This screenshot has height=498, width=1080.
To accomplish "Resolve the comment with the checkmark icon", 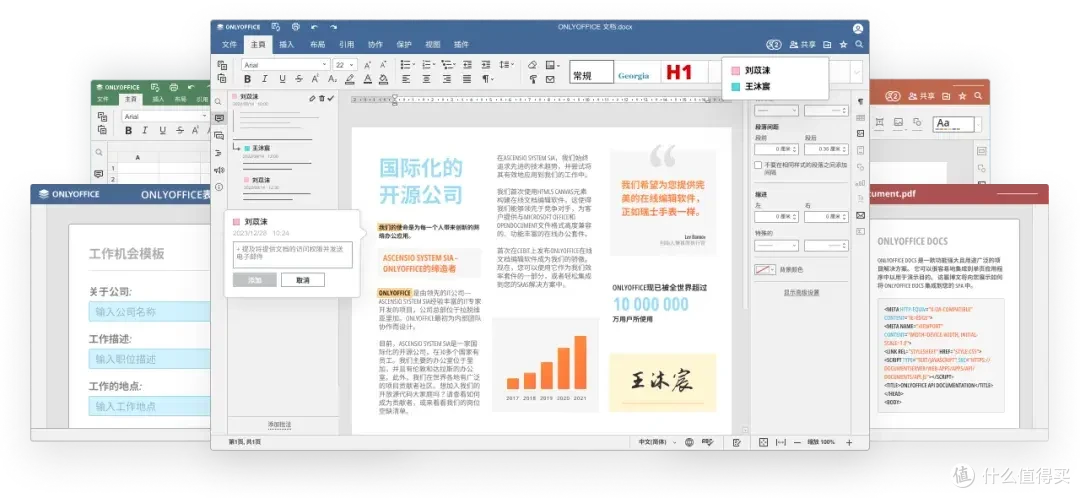I will tap(331, 98).
